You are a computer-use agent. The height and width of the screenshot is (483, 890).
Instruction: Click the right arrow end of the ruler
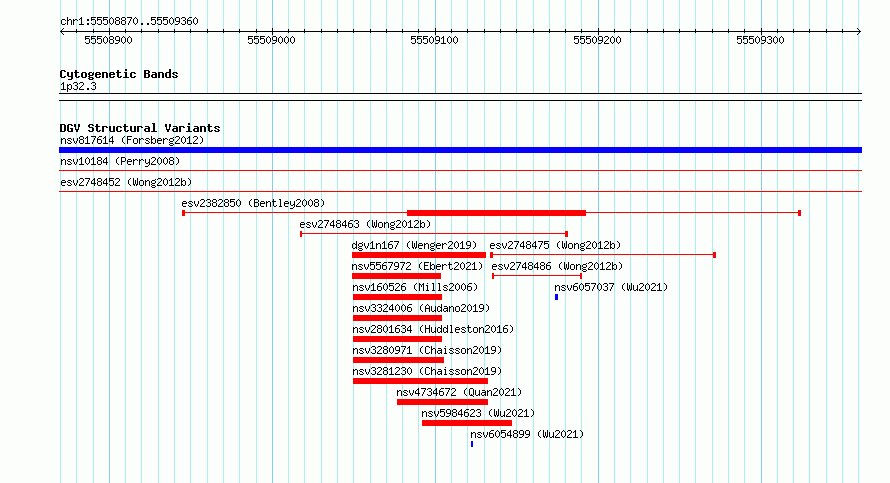[859, 32]
